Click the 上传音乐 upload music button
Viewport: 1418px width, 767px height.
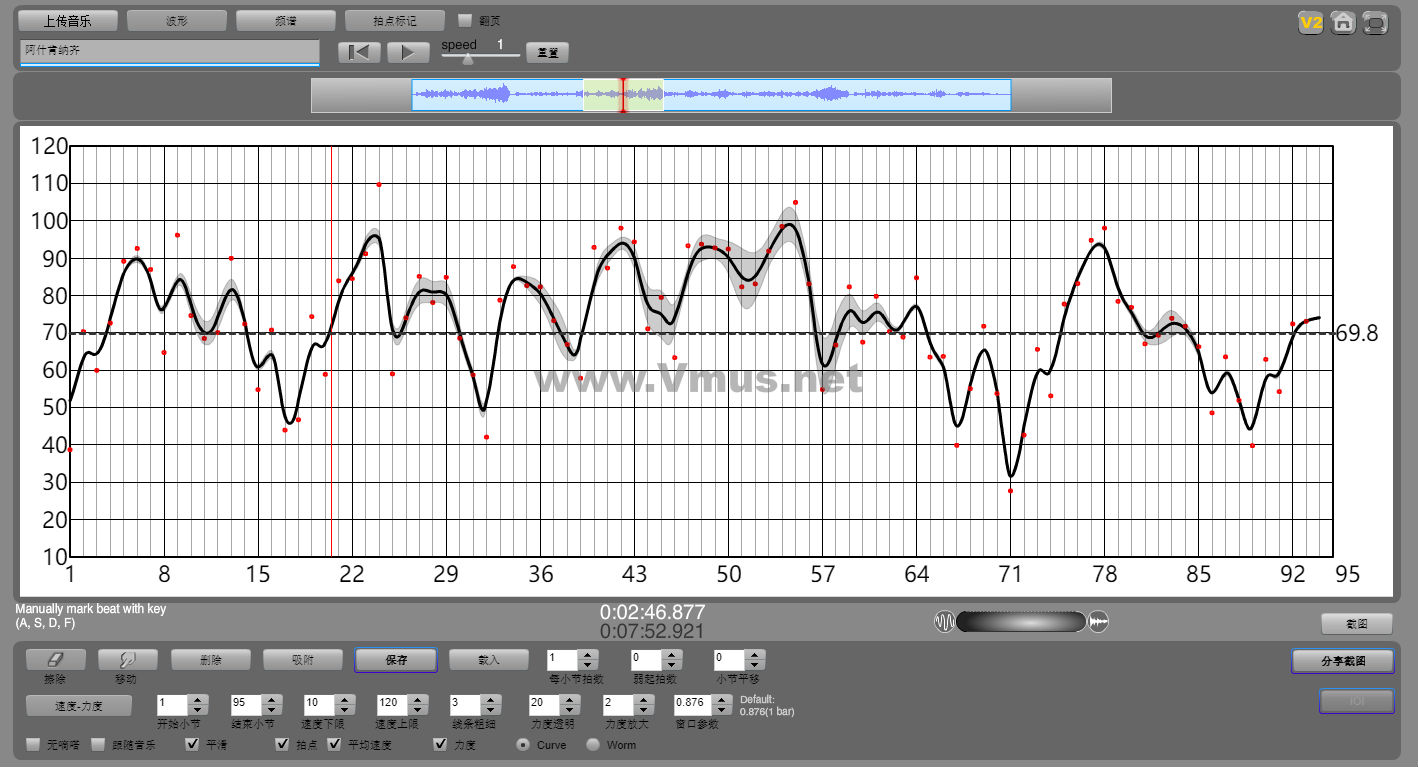(x=68, y=20)
